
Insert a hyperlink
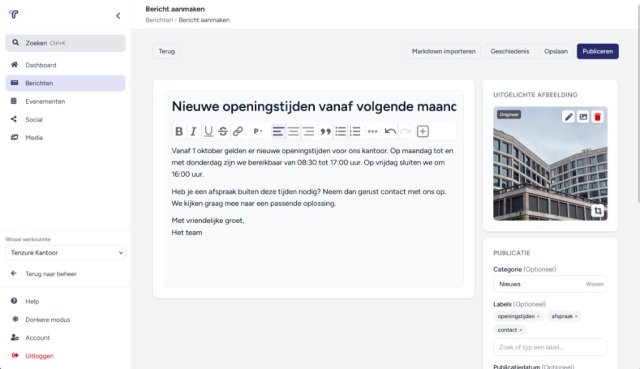pyautogui.click(x=238, y=131)
